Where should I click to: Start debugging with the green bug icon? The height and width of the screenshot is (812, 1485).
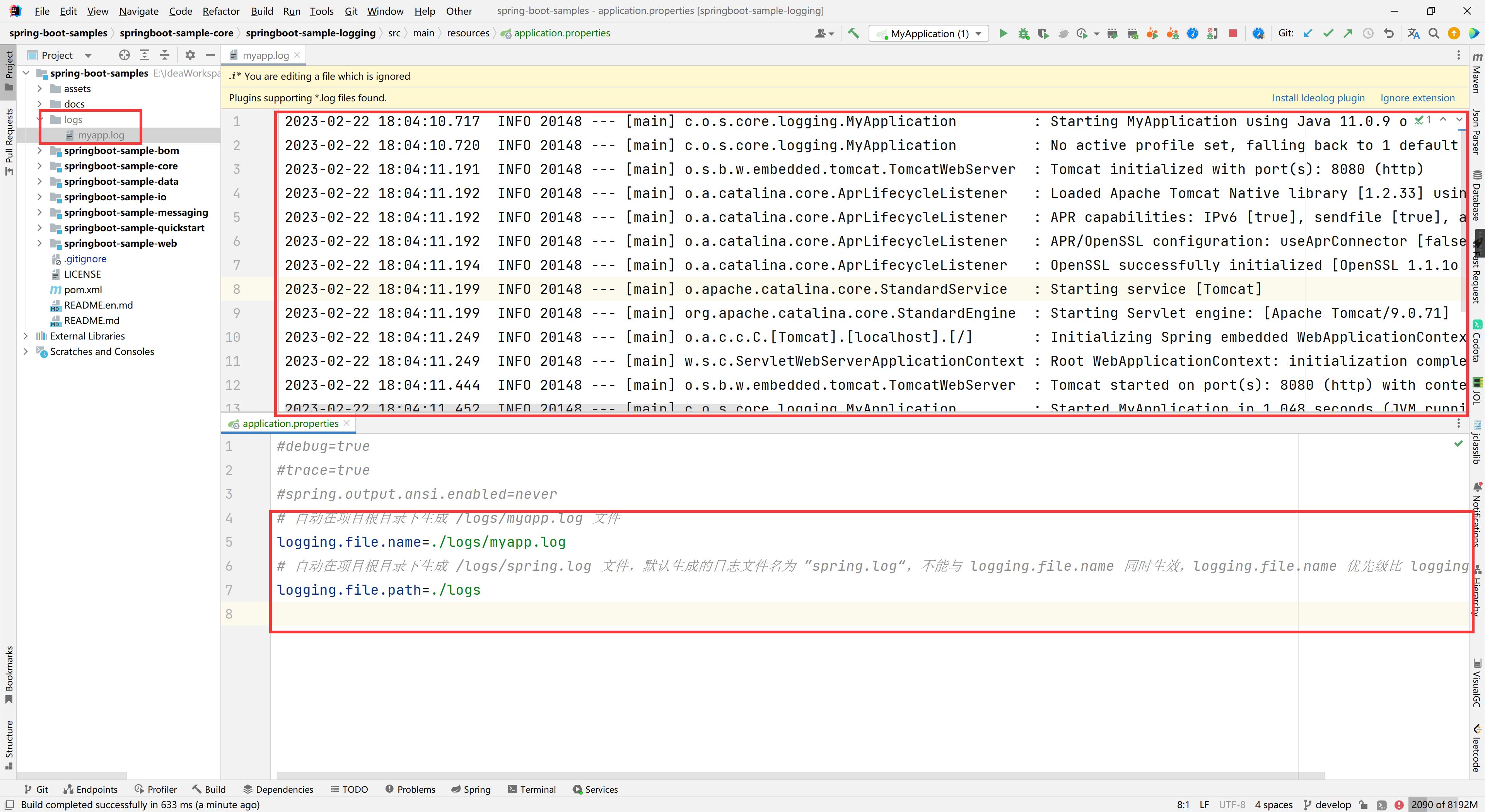[x=1023, y=33]
